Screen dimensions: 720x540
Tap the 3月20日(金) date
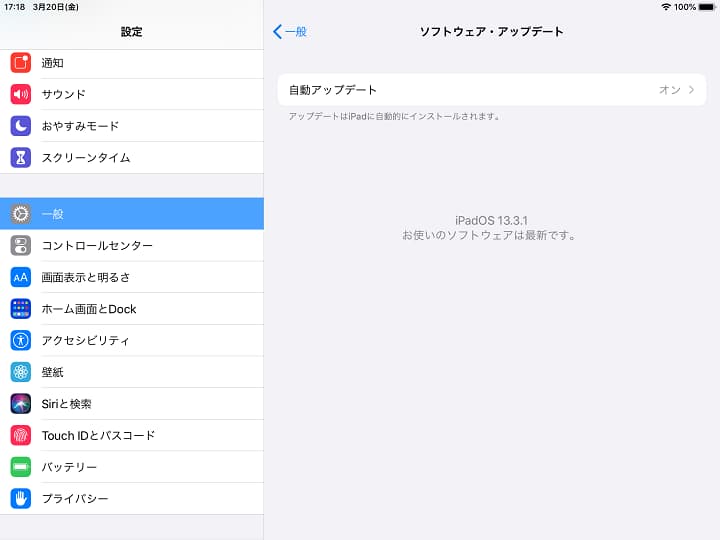(x=56, y=7)
